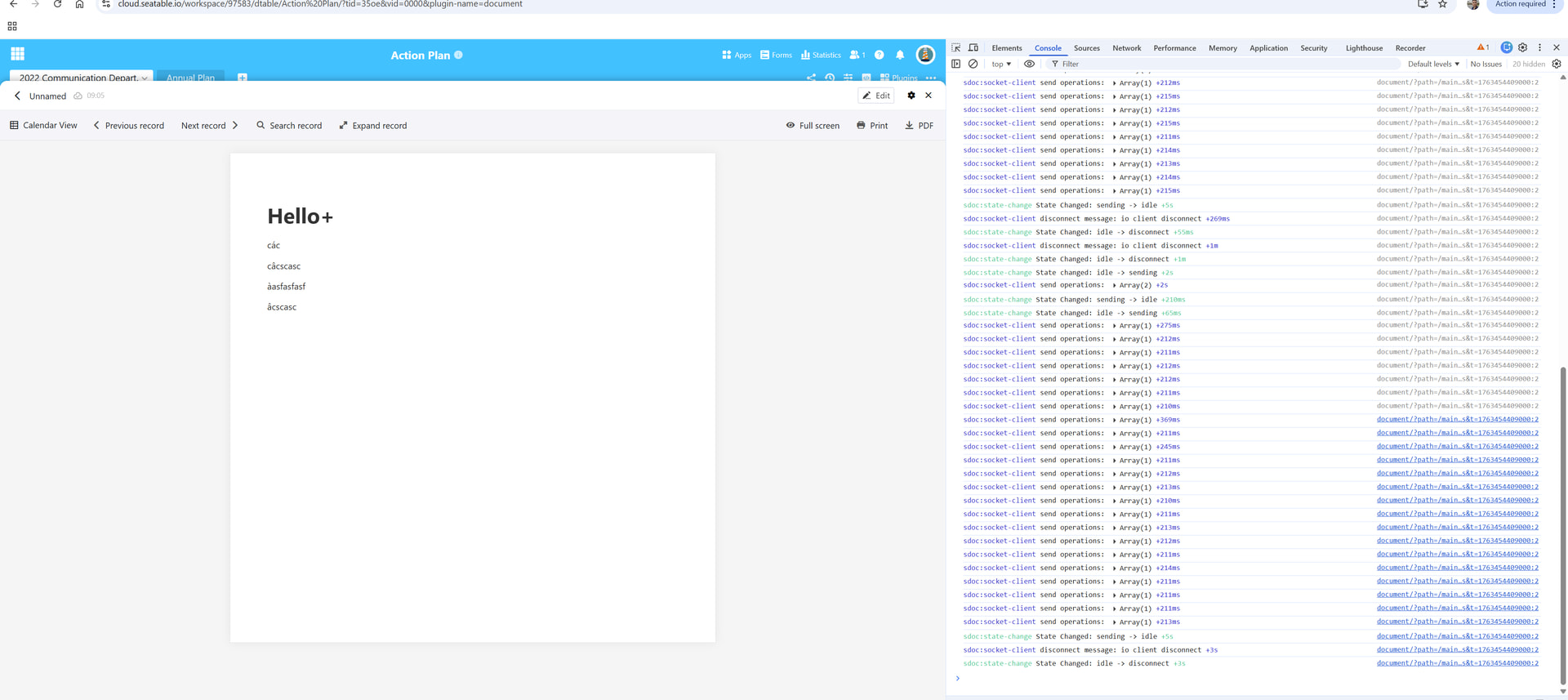This screenshot has width=1568, height=700.
Task: Toggle the console sidebar panel
Action: pos(956,64)
